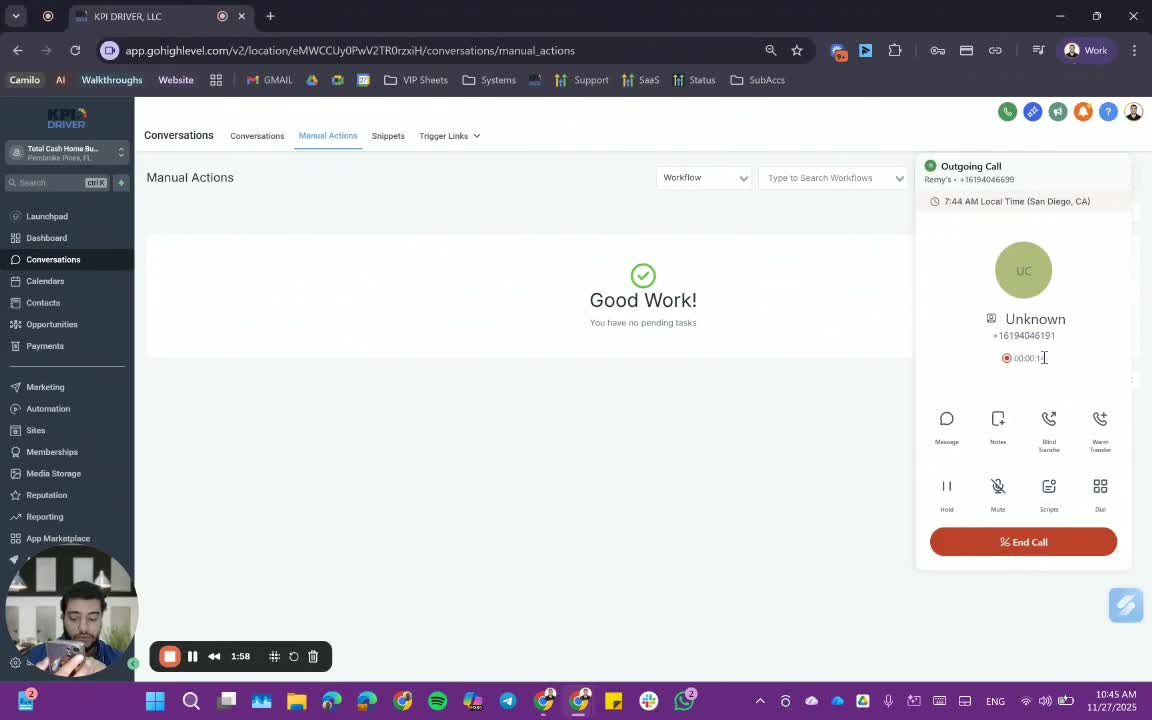Image resolution: width=1152 pixels, height=720 pixels.
Task: Show hidden system tray icons
Action: [760, 701]
